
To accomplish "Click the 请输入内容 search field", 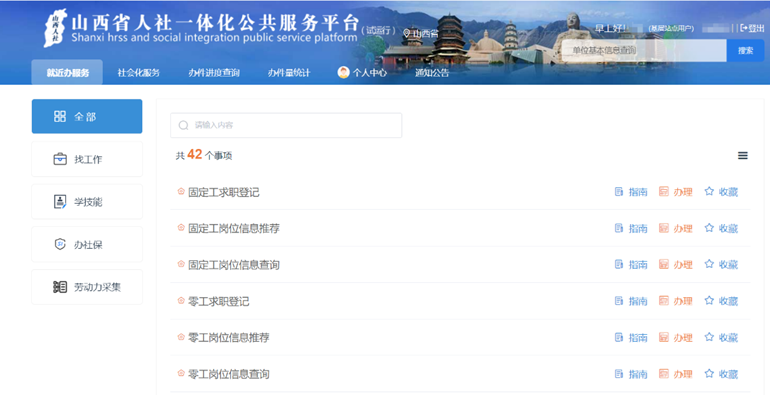I will (x=286, y=125).
